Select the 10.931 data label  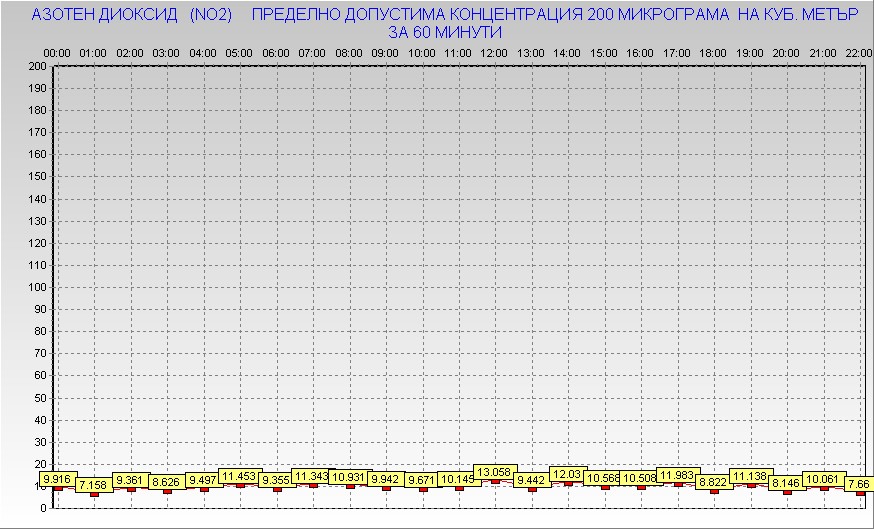(348, 477)
